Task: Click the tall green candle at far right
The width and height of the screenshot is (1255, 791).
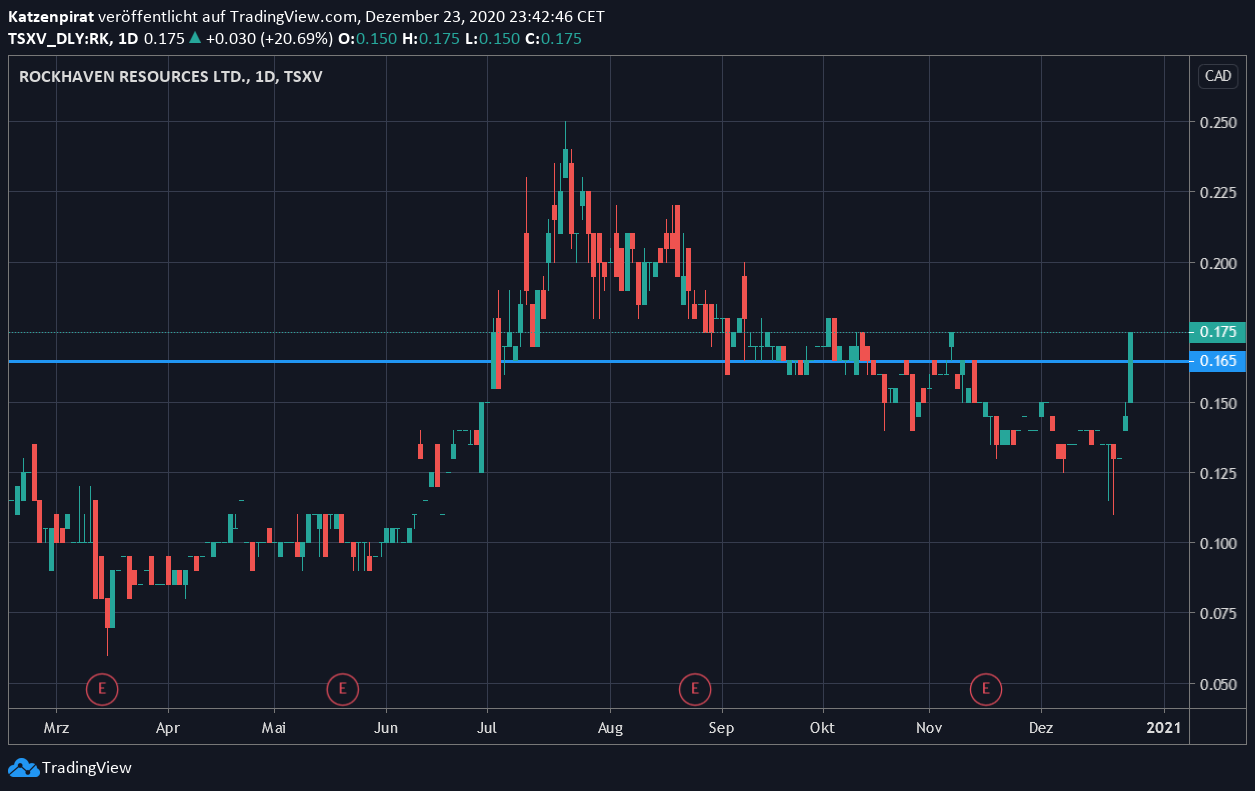Action: coord(1131,367)
